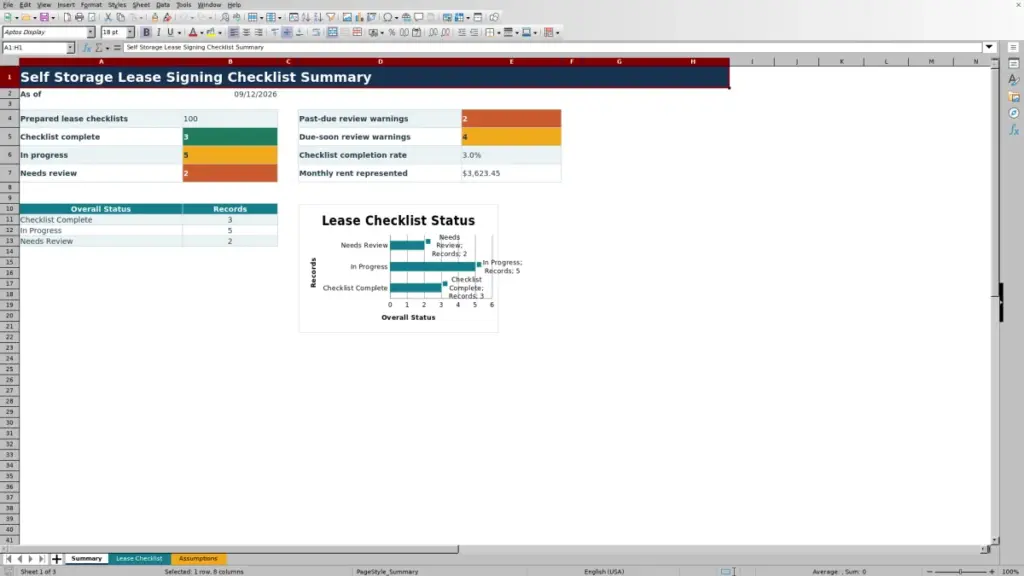Screen dimensions: 1024x576
Task: Switch to the Assumptions sheet tab
Action: [198, 559]
